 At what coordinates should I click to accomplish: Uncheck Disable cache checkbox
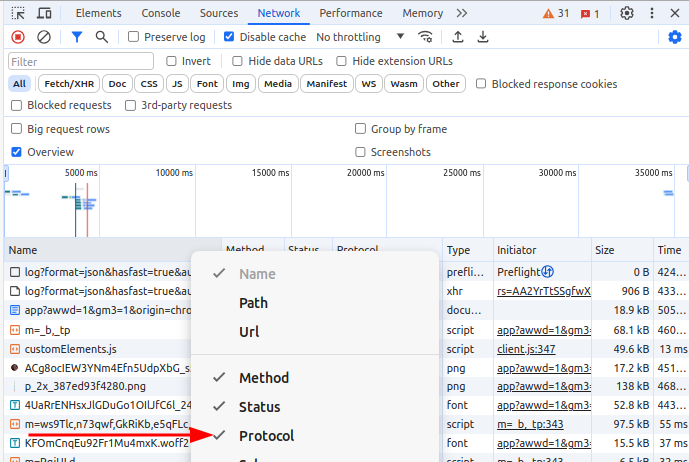[x=230, y=37]
